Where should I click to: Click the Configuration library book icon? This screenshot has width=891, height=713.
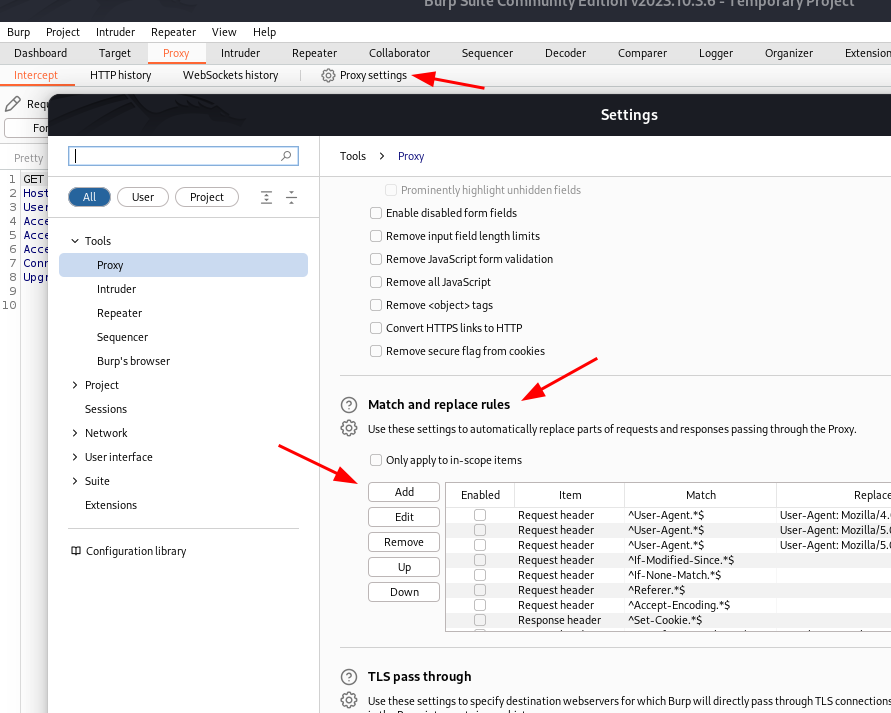[x=76, y=551]
